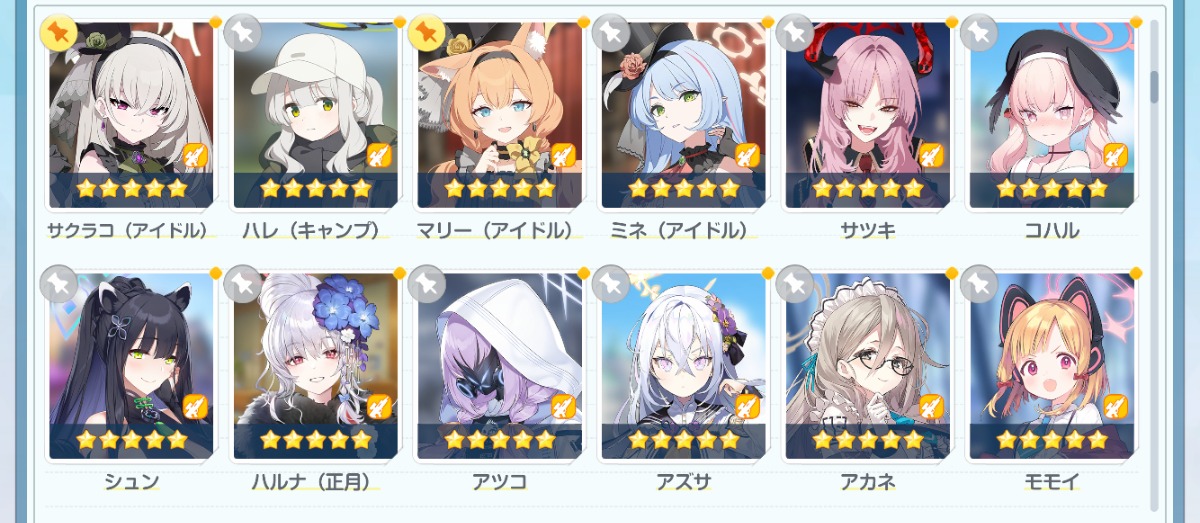The height and width of the screenshot is (523, 1200).
Task: Select the name label ミネ（アイドル）
Action: coord(684,231)
